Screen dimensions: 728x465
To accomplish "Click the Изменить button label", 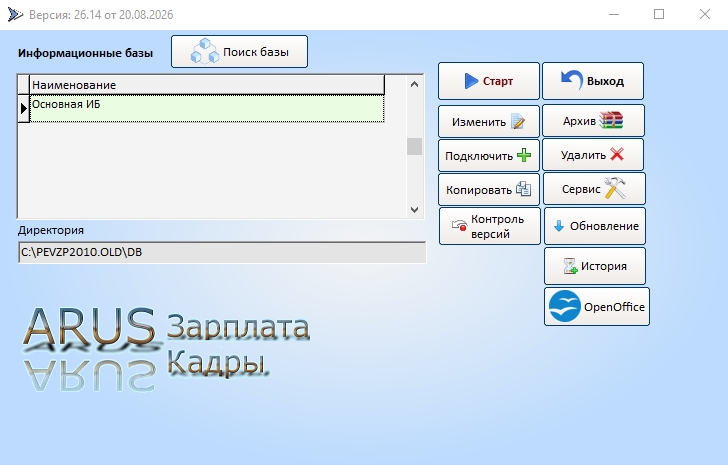I will tap(479, 122).
